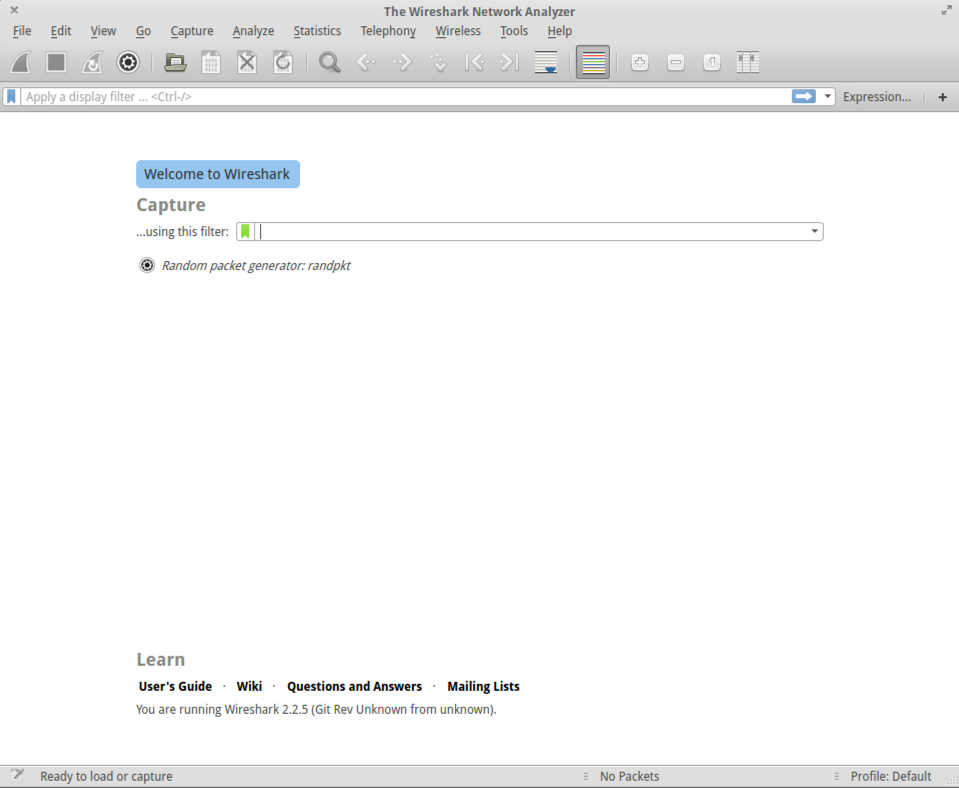Click the green capture filter bookmark

[245, 231]
